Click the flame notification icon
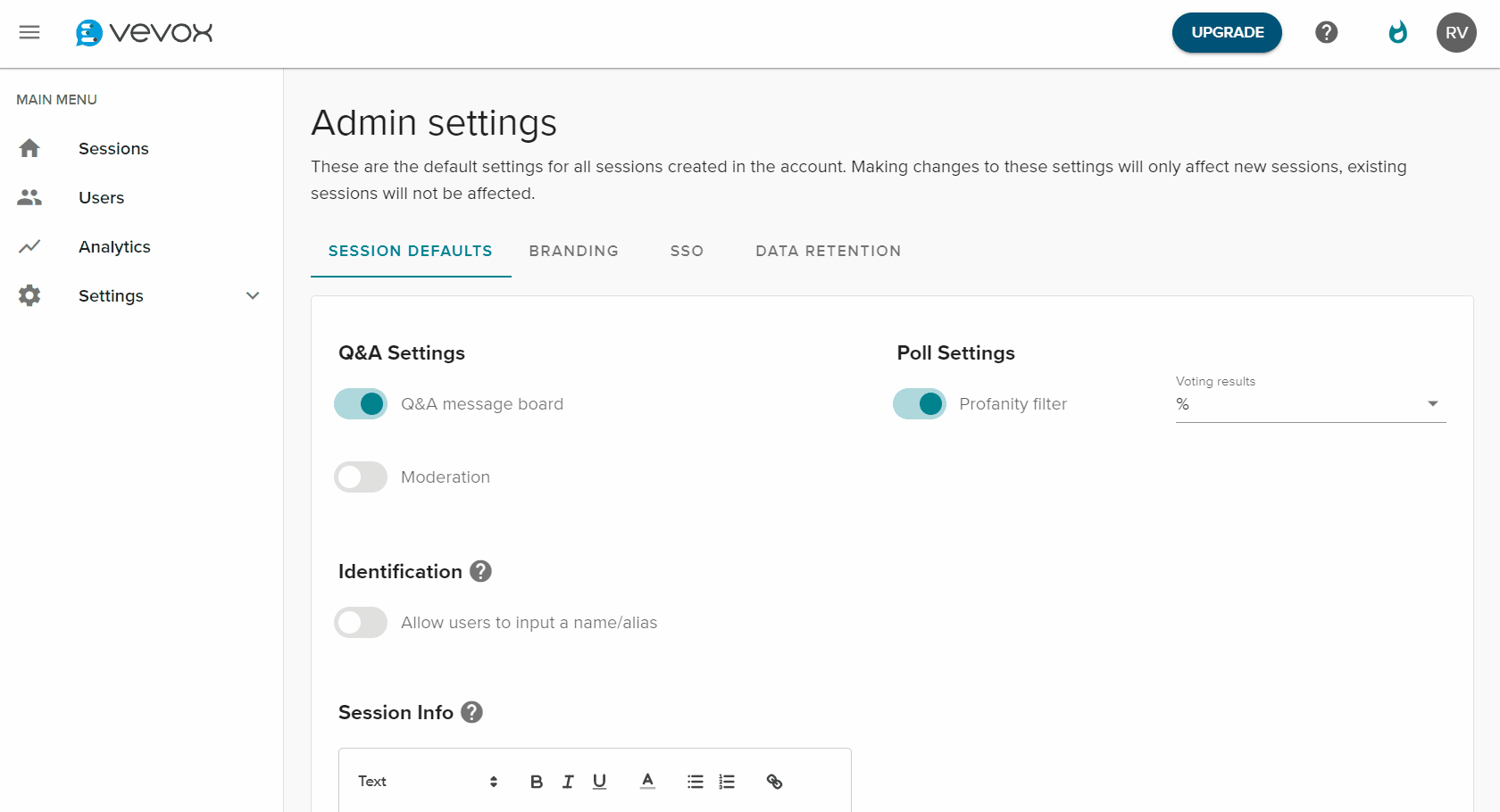This screenshot has width=1500, height=812. tap(1397, 32)
